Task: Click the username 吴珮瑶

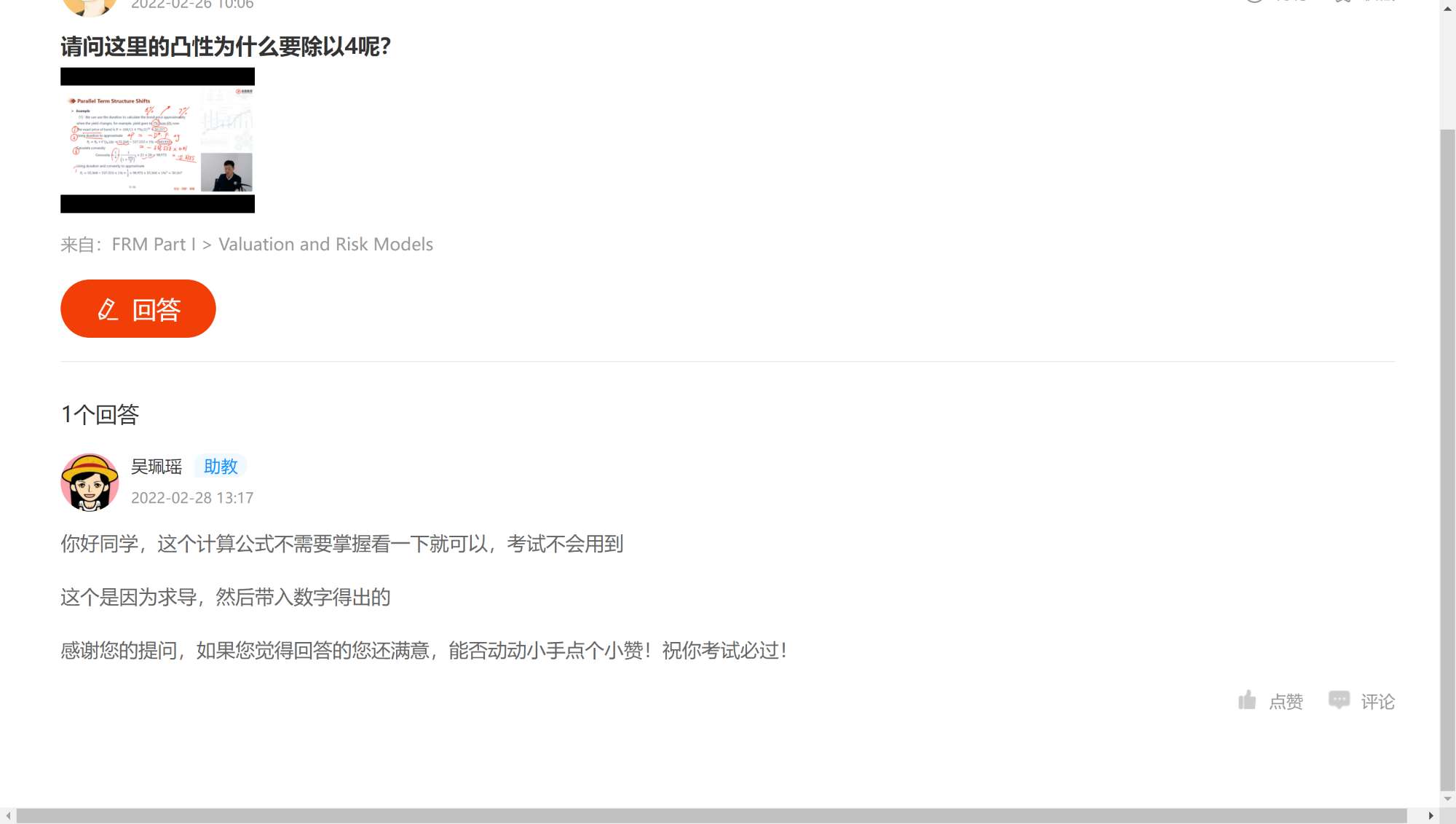Action: (157, 467)
